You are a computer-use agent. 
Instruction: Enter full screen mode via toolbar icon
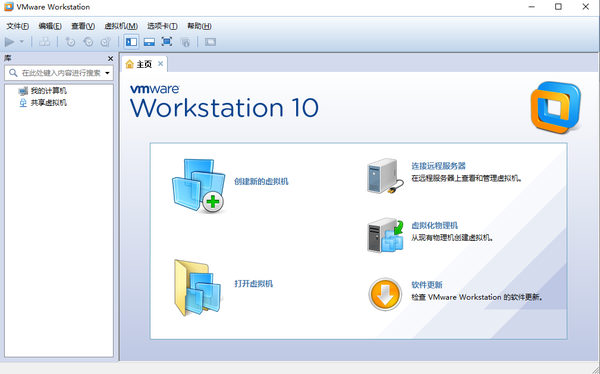(x=167, y=42)
